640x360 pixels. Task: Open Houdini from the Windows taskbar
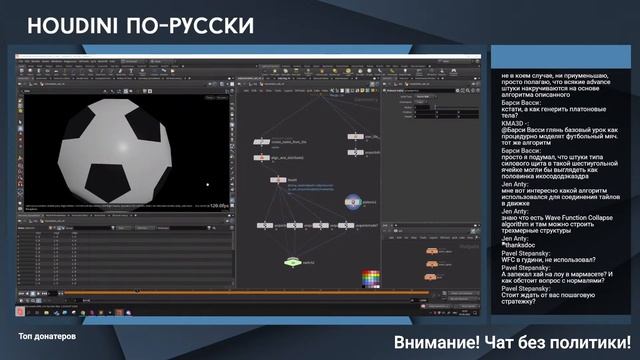[119, 312]
